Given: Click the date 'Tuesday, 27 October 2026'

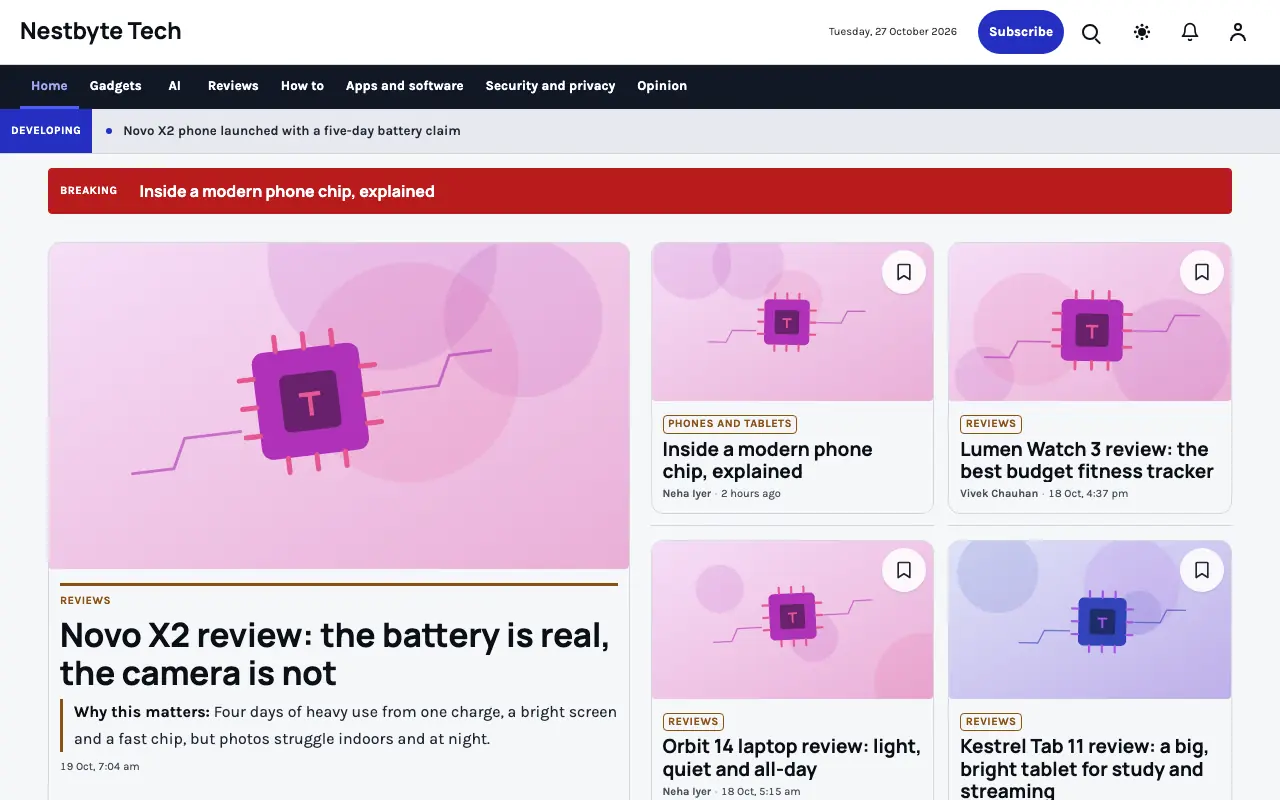Looking at the screenshot, I should 893,32.
